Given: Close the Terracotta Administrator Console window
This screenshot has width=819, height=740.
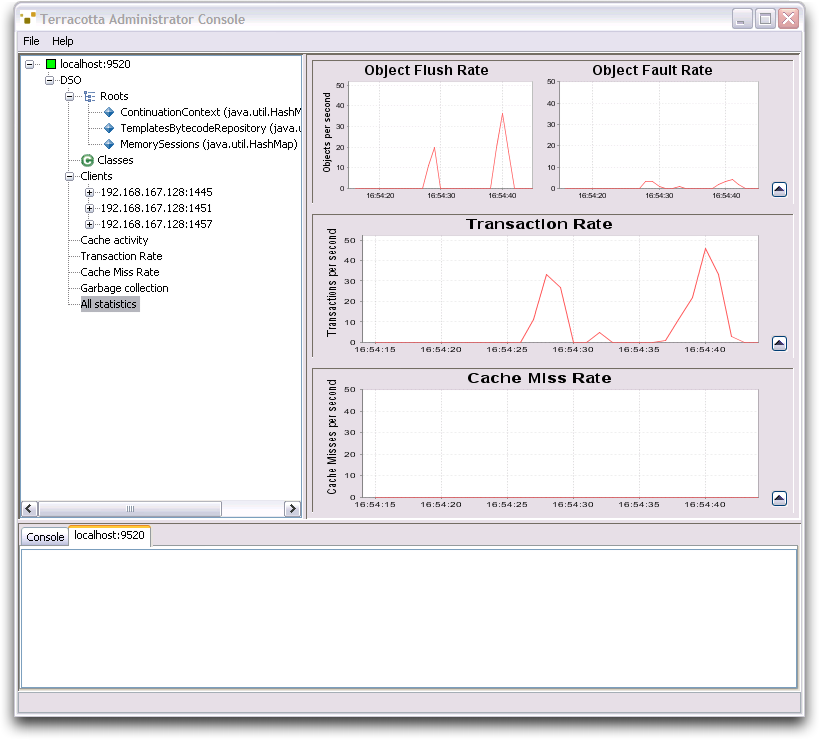Looking at the screenshot, I should pyautogui.click(x=788, y=19).
